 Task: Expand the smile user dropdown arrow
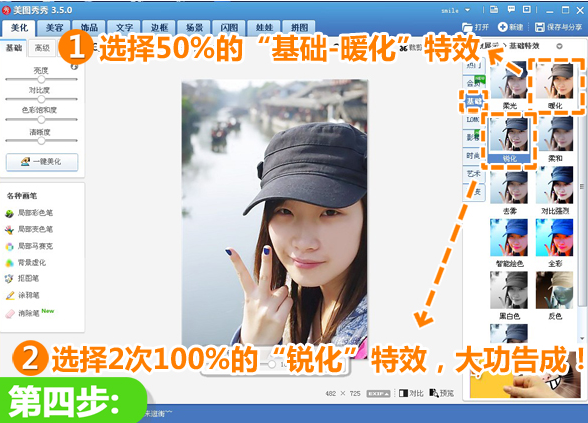pos(467,10)
